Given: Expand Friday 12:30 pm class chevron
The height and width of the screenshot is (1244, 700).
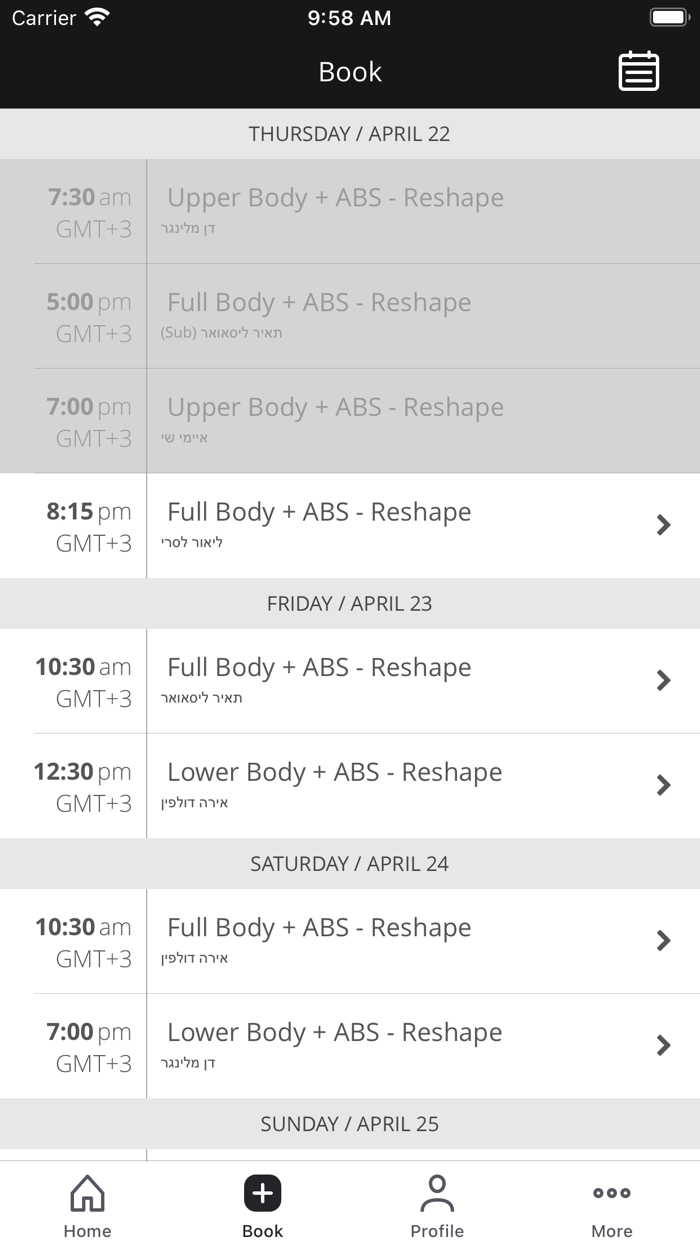Looking at the screenshot, I should pos(663,785).
